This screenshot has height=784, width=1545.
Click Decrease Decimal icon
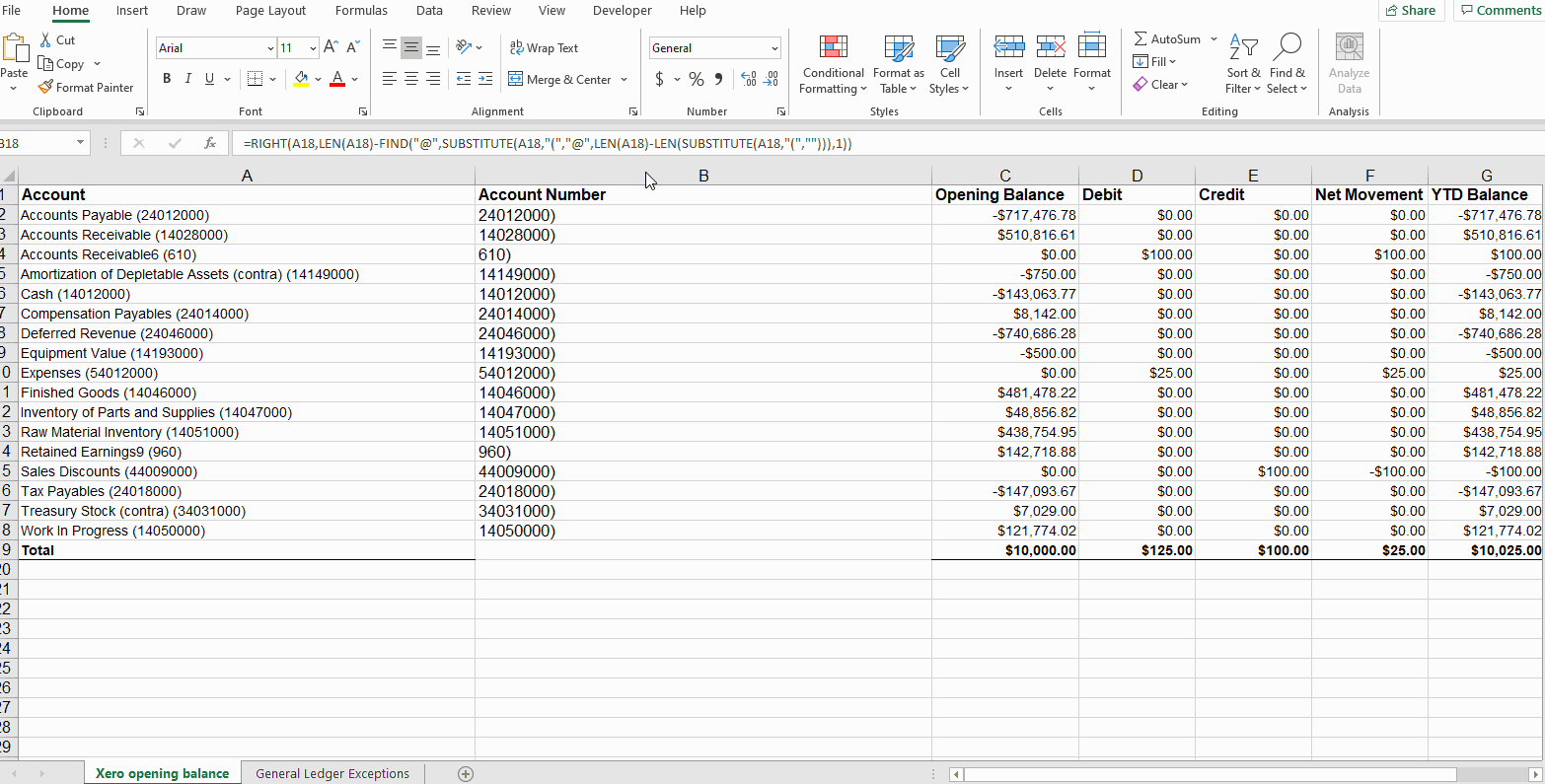coord(771,79)
